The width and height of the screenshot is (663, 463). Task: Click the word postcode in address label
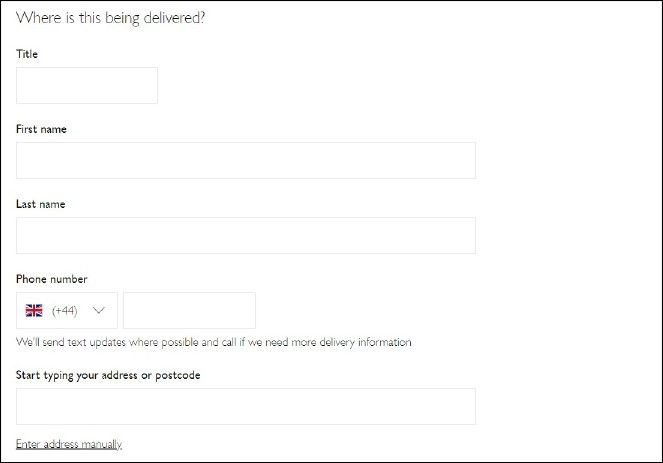tap(178, 376)
